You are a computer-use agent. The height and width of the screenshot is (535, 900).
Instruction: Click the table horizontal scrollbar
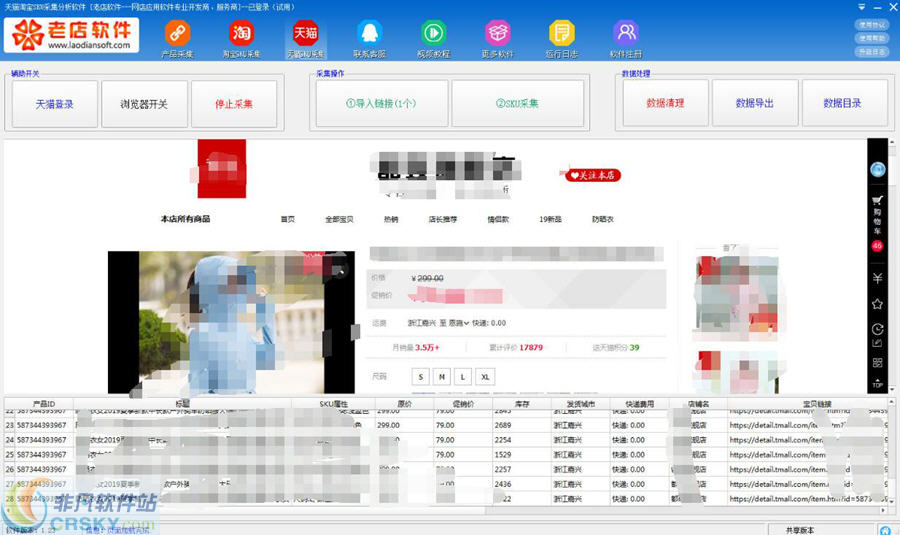click(x=447, y=510)
